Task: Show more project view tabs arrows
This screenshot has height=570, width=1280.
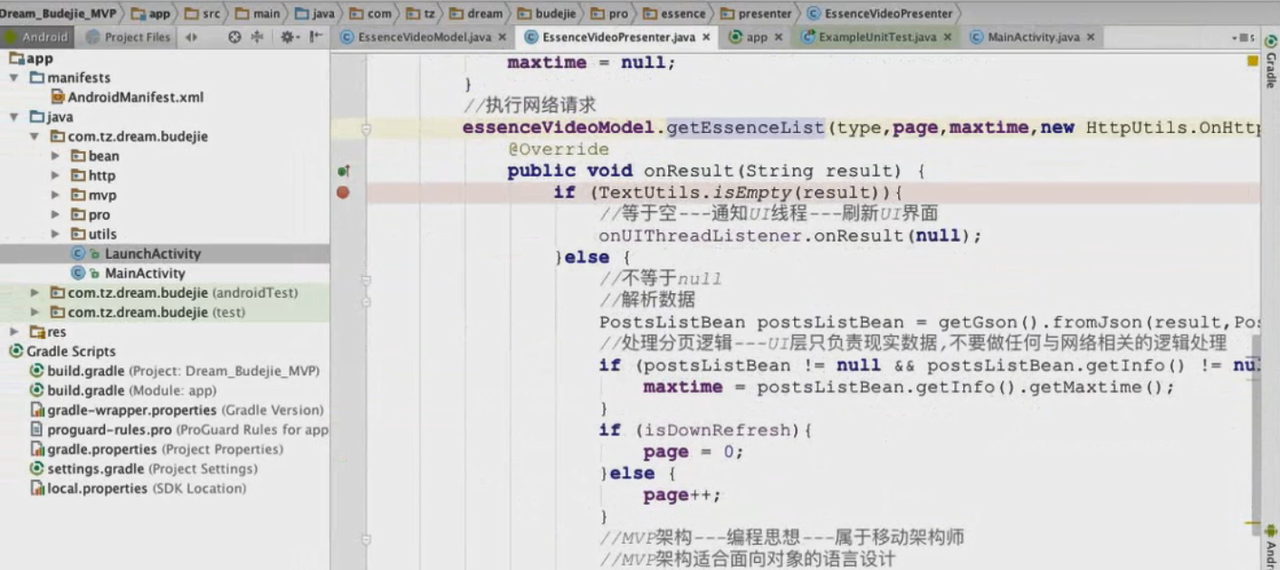Action: pos(191,37)
